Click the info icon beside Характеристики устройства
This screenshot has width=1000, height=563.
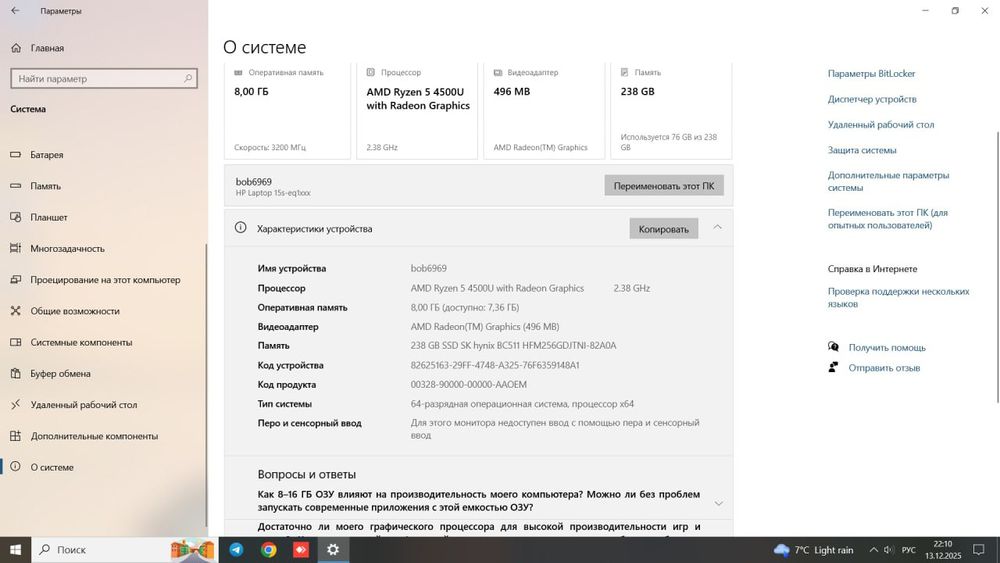(240, 228)
